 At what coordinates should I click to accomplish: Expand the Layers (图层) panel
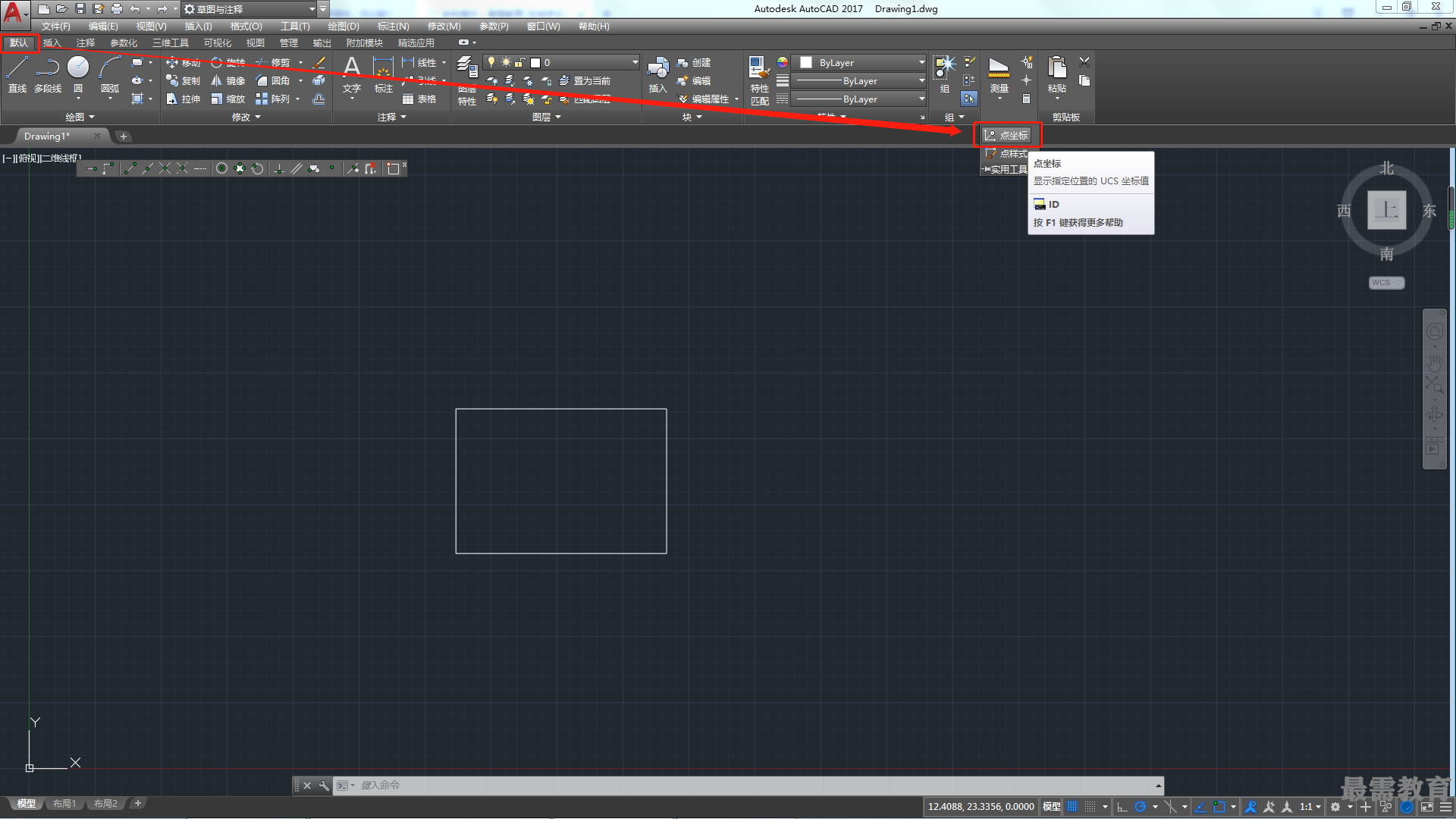[547, 117]
